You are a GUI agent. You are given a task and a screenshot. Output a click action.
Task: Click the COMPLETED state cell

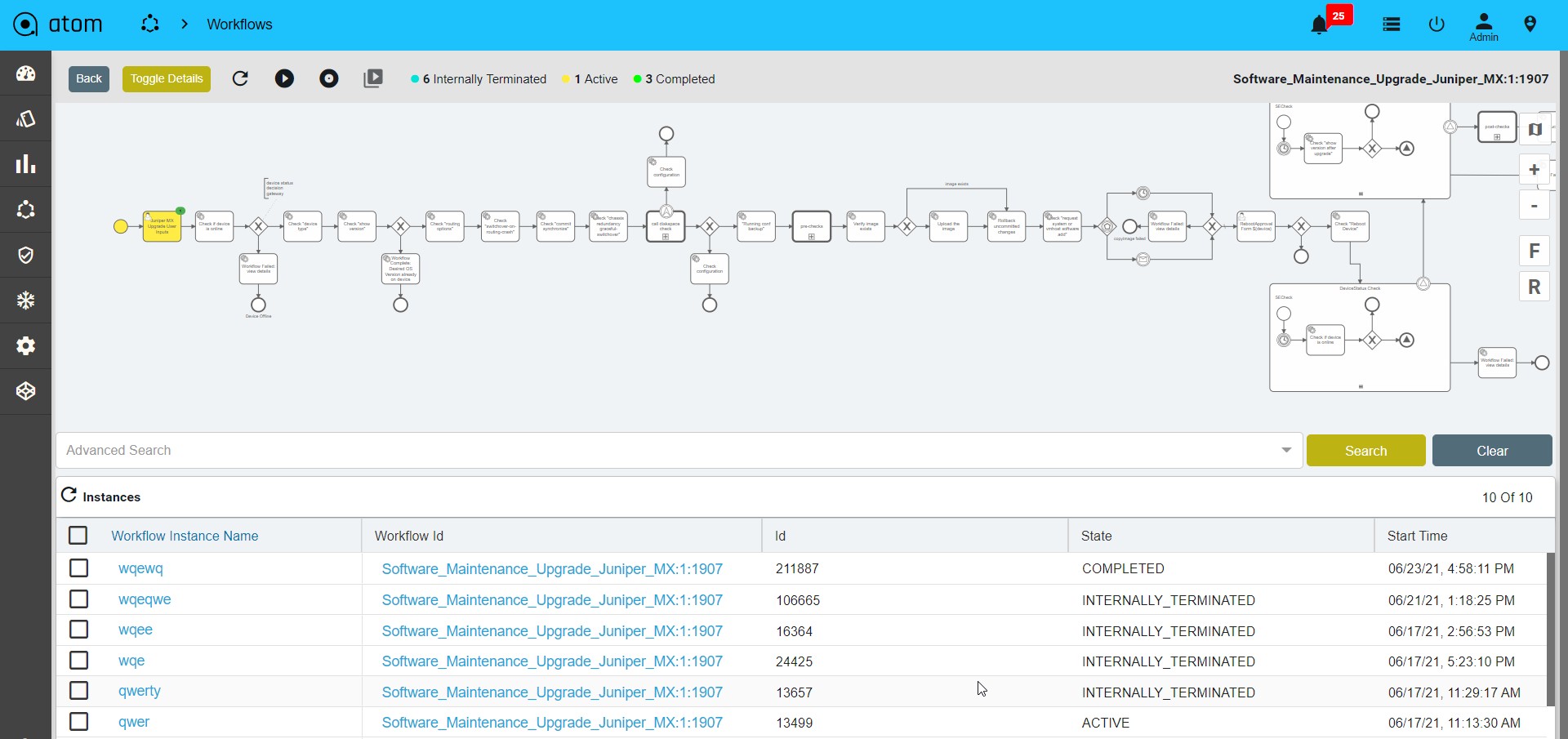[1123, 568]
